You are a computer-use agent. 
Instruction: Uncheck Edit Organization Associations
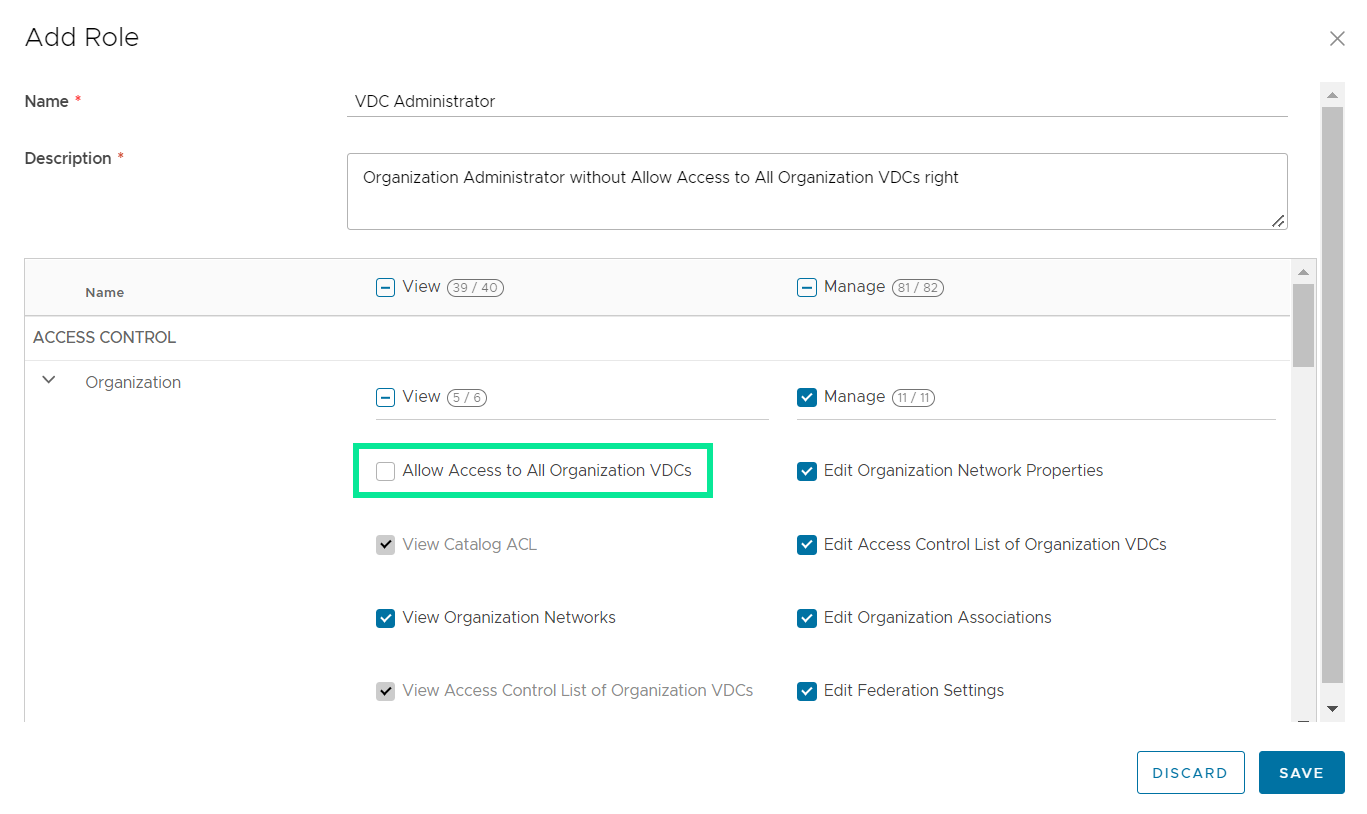point(807,618)
